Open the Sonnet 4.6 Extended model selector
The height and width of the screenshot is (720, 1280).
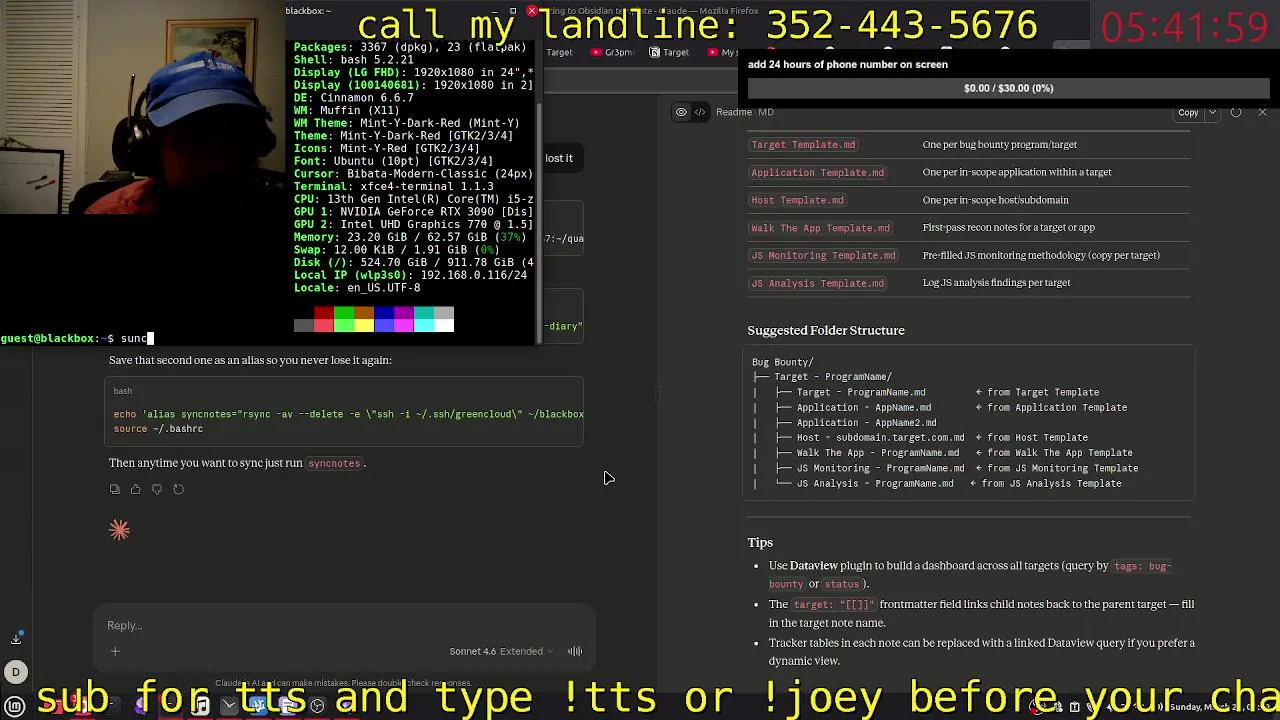(x=500, y=652)
